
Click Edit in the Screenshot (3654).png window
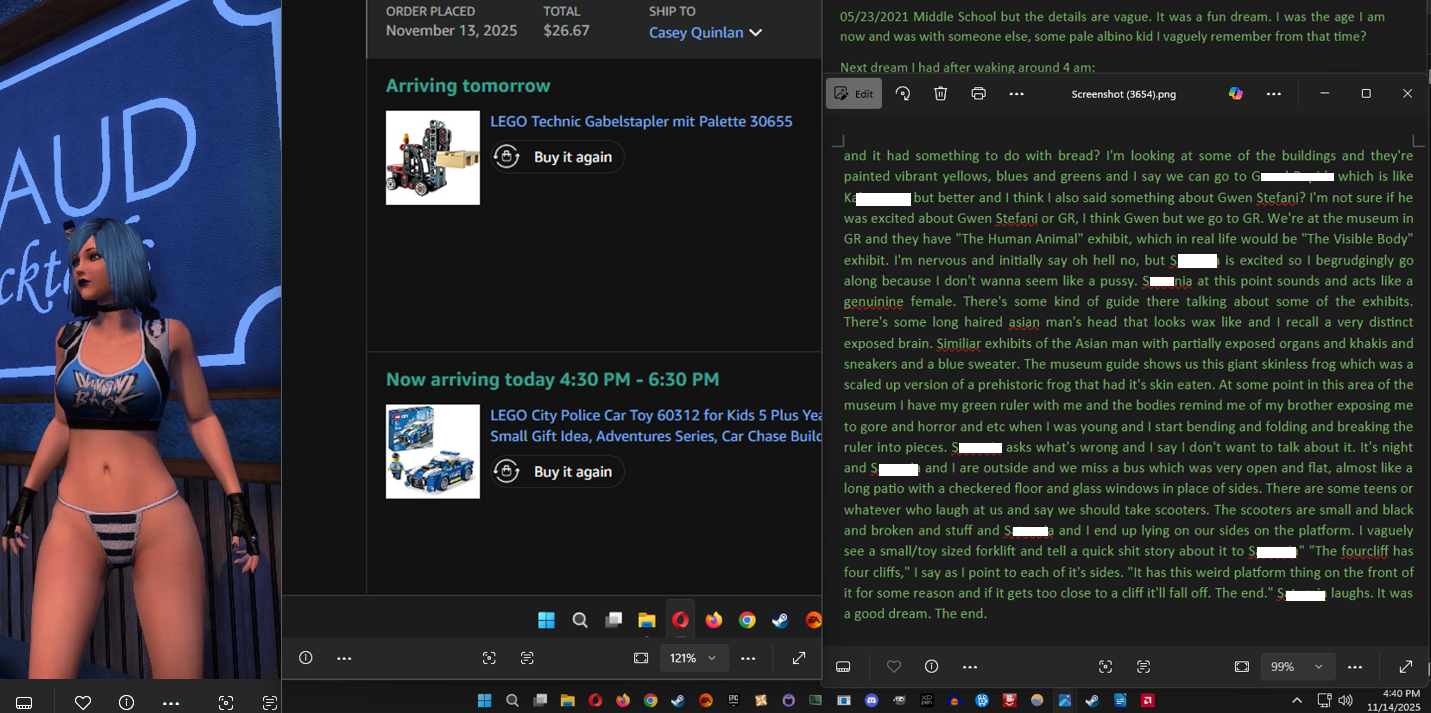[x=854, y=93]
